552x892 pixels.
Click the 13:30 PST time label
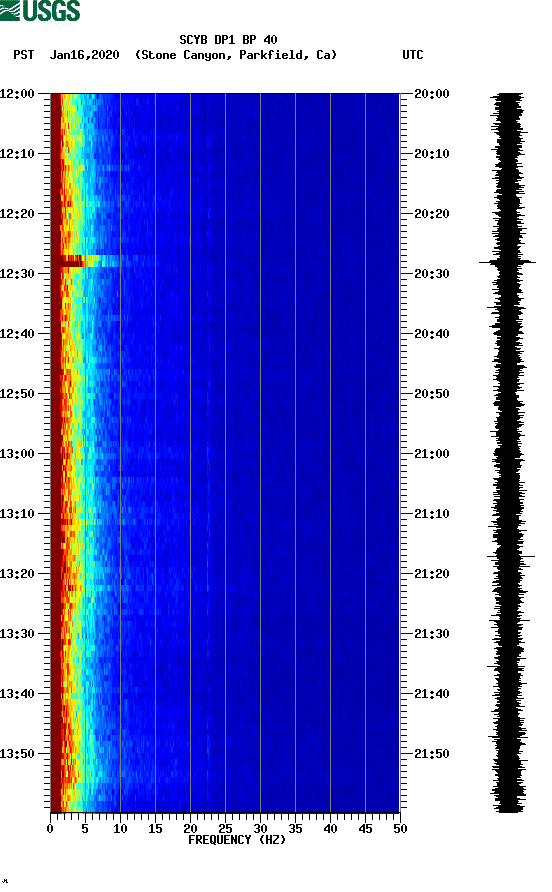17,634
